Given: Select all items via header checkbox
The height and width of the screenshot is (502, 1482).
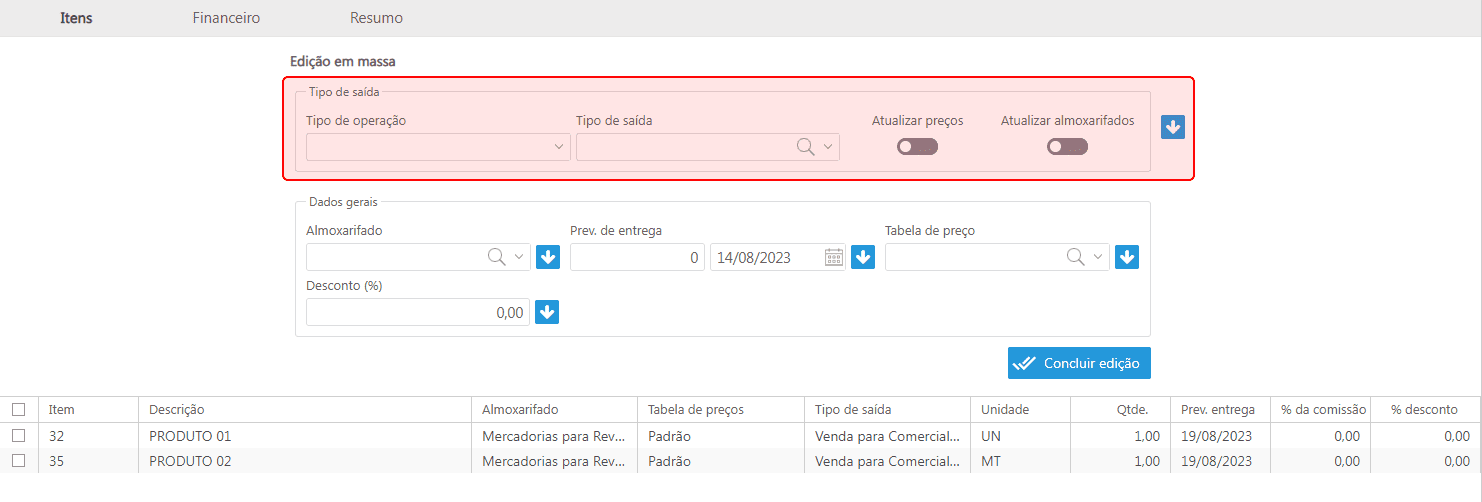Looking at the screenshot, I should (18, 409).
